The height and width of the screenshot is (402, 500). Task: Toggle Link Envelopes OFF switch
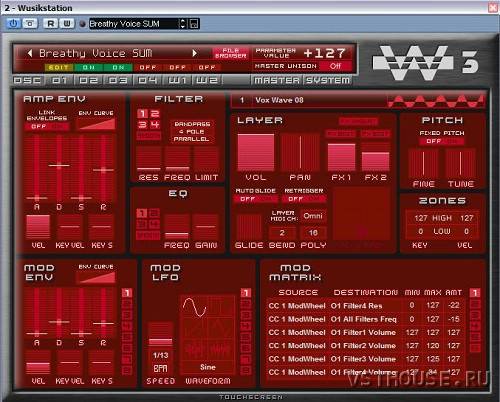47,127
